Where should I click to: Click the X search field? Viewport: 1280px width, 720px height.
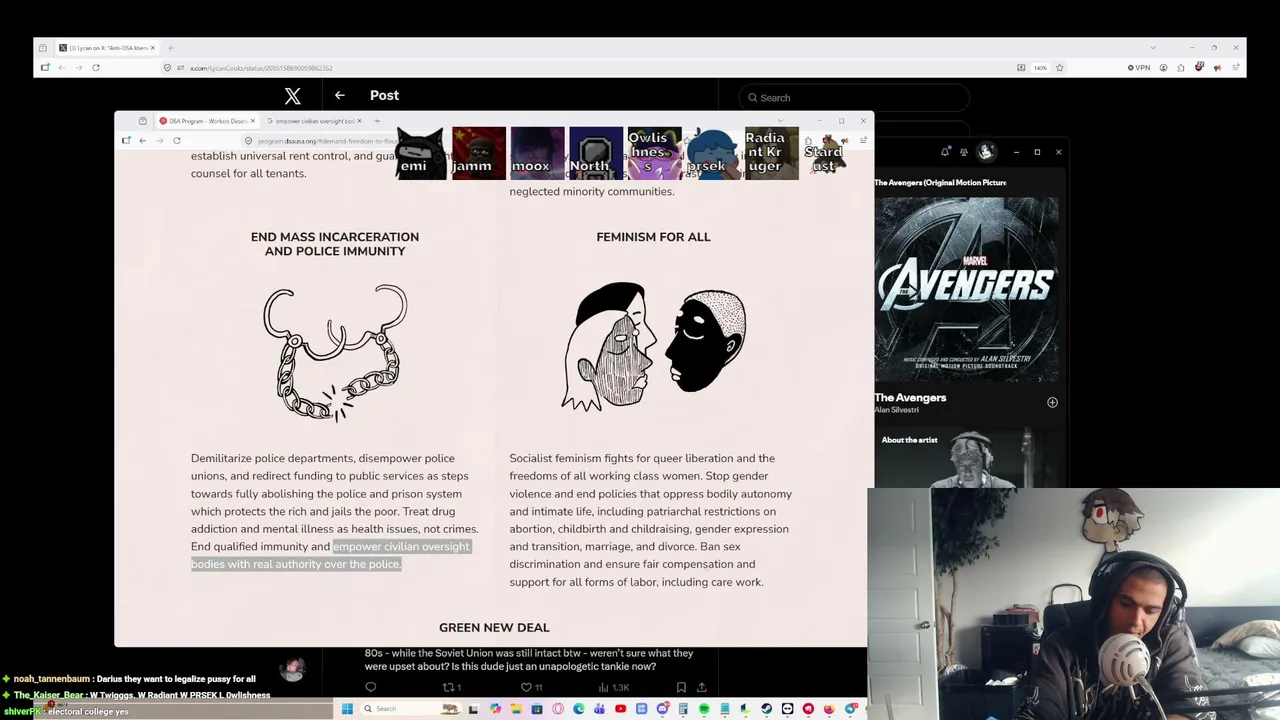click(855, 97)
